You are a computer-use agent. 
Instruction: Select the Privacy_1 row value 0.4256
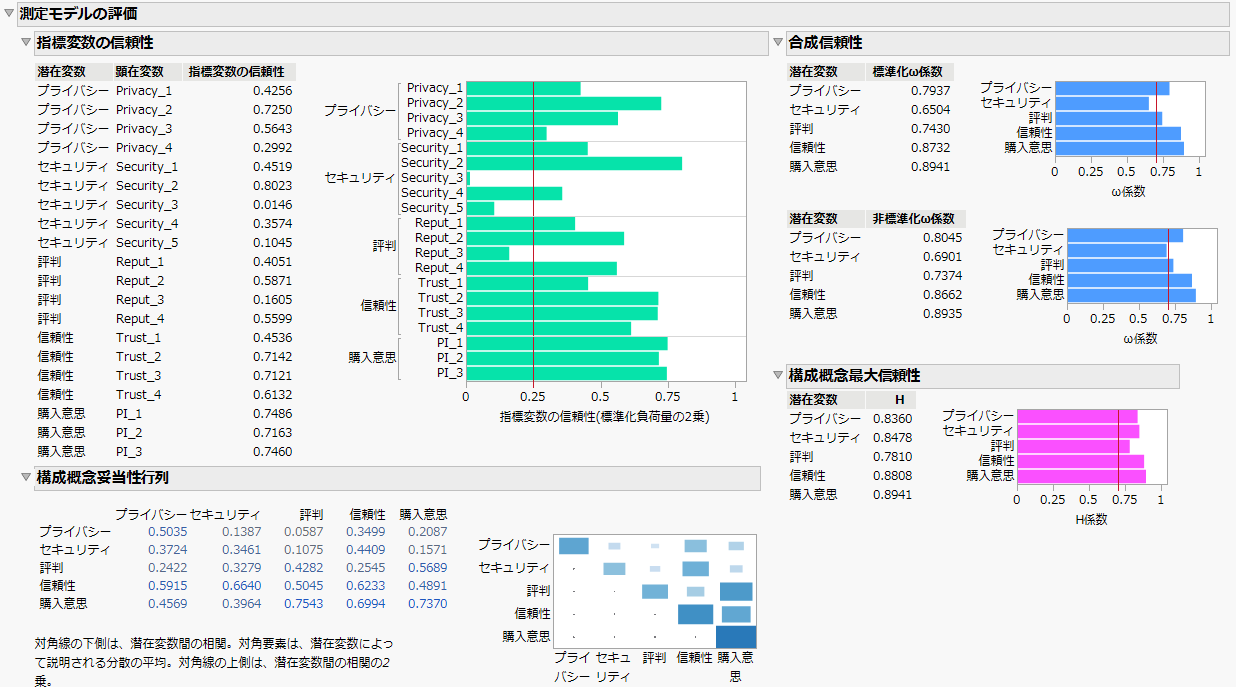[272, 91]
